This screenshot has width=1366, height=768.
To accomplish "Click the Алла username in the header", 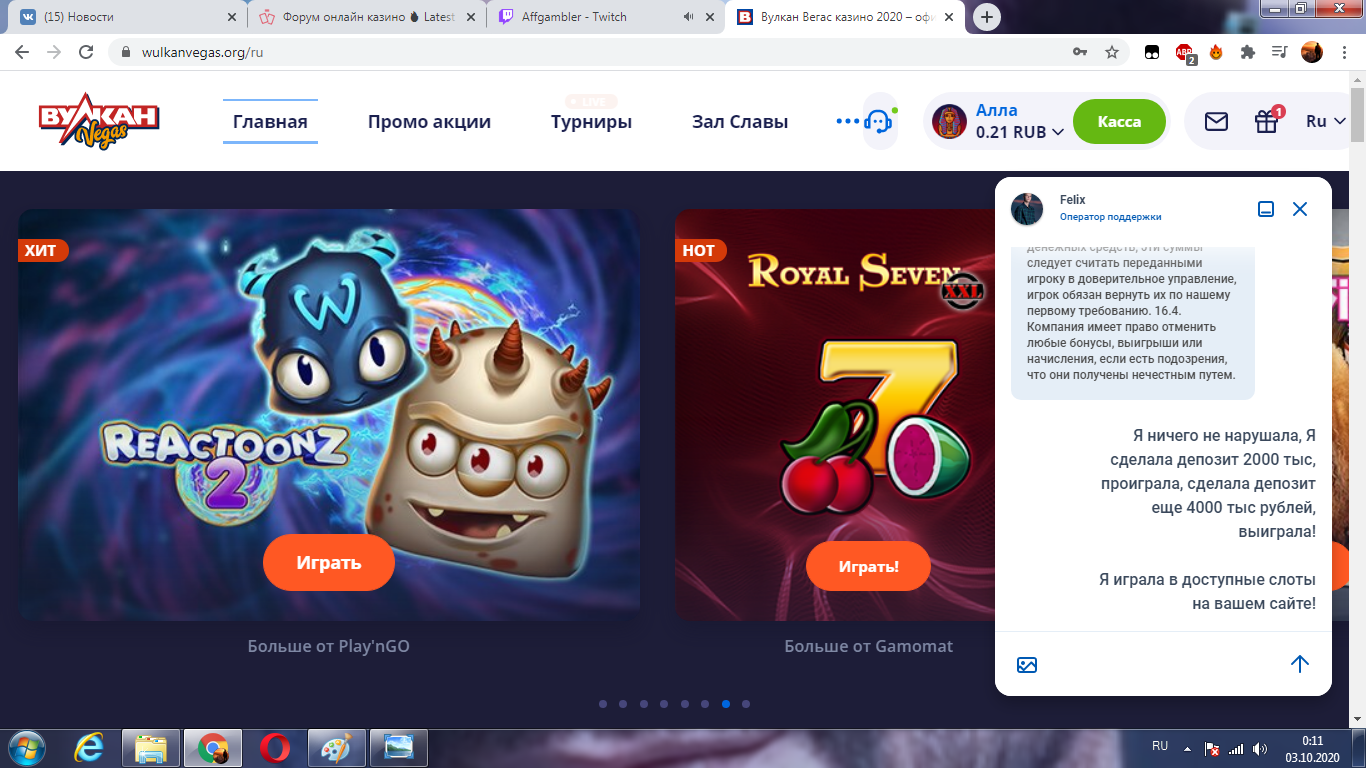I will (997, 110).
